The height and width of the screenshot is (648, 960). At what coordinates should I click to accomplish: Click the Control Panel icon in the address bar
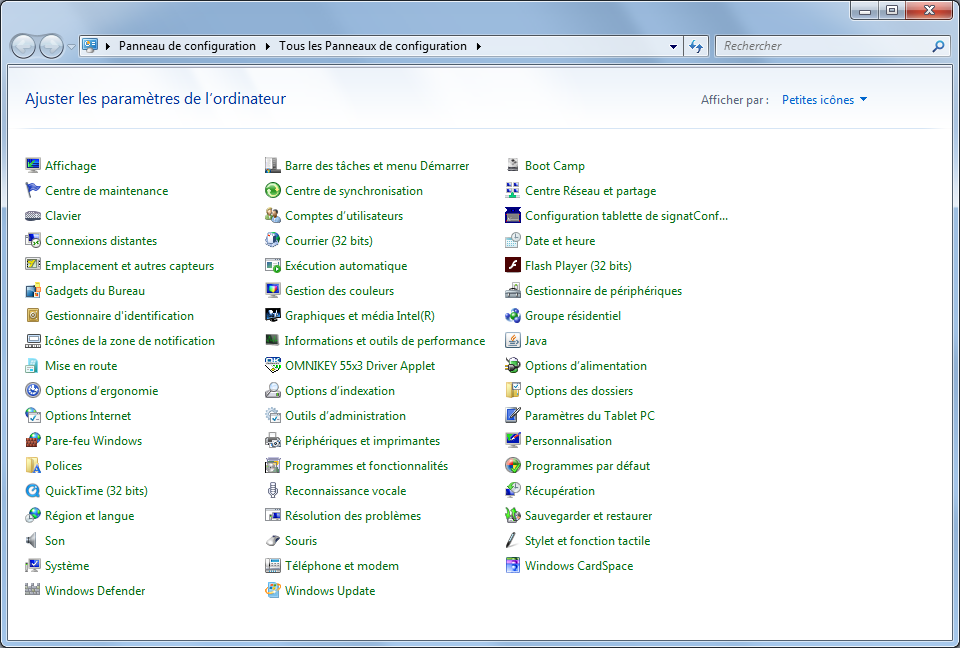click(x=90, y=45)
